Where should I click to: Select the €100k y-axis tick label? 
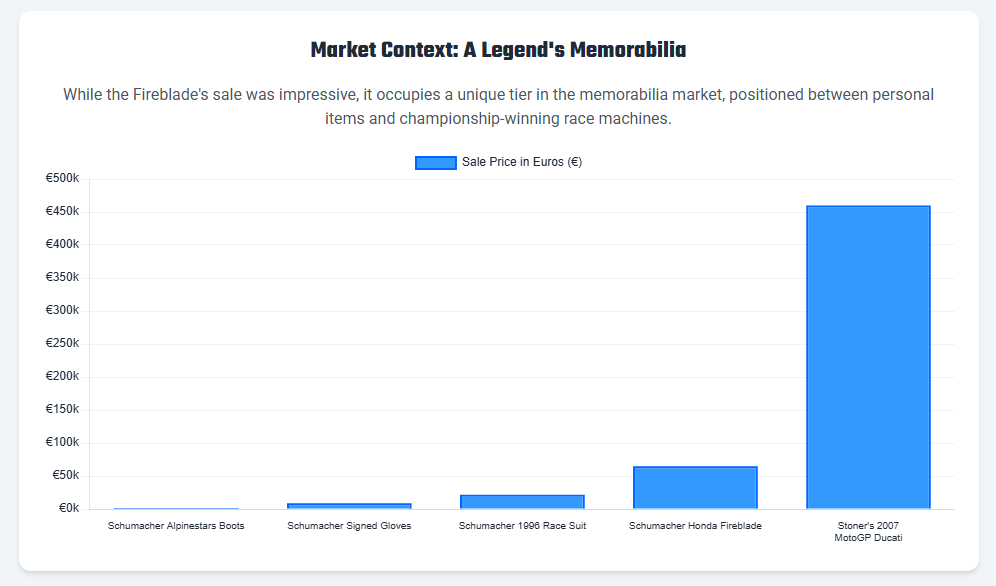62,443
